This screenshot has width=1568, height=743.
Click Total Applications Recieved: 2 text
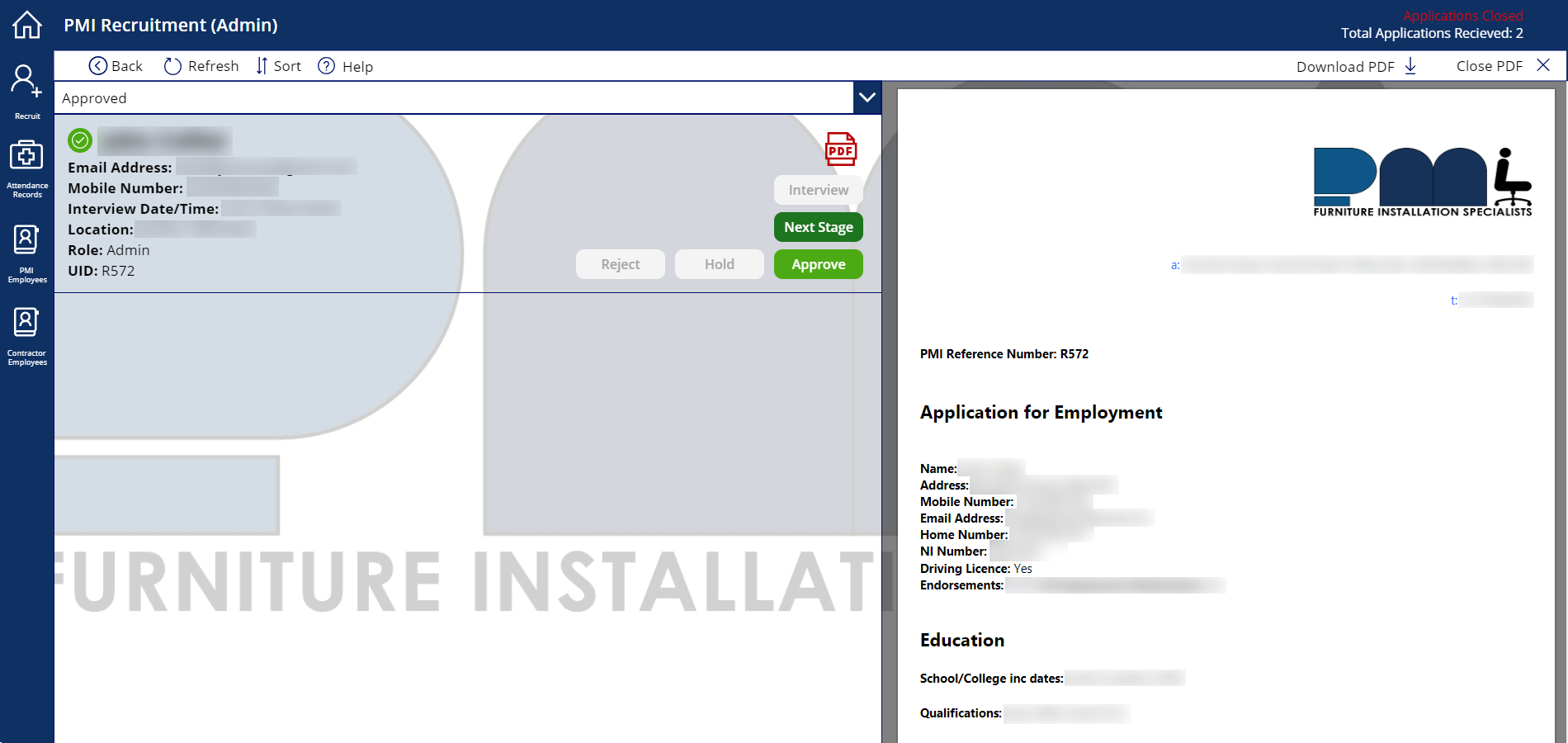click(1432, 33)
